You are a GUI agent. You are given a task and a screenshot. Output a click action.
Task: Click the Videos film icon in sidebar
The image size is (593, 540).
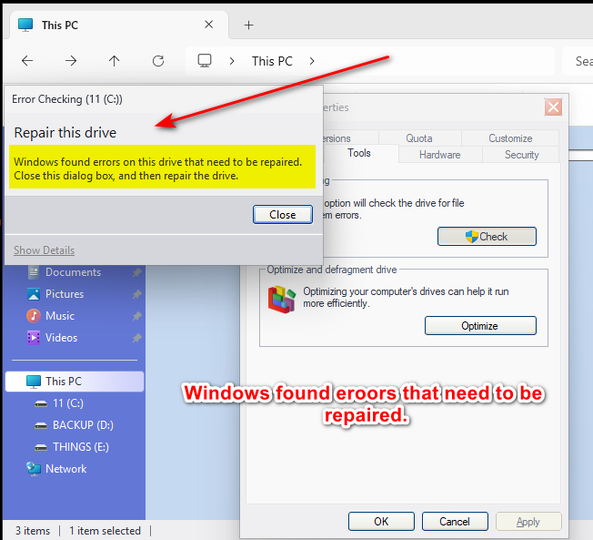(33, 337)
